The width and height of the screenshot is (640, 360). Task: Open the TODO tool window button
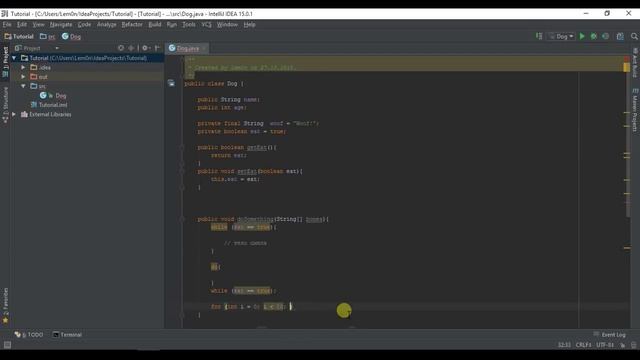tap(29, 335)
